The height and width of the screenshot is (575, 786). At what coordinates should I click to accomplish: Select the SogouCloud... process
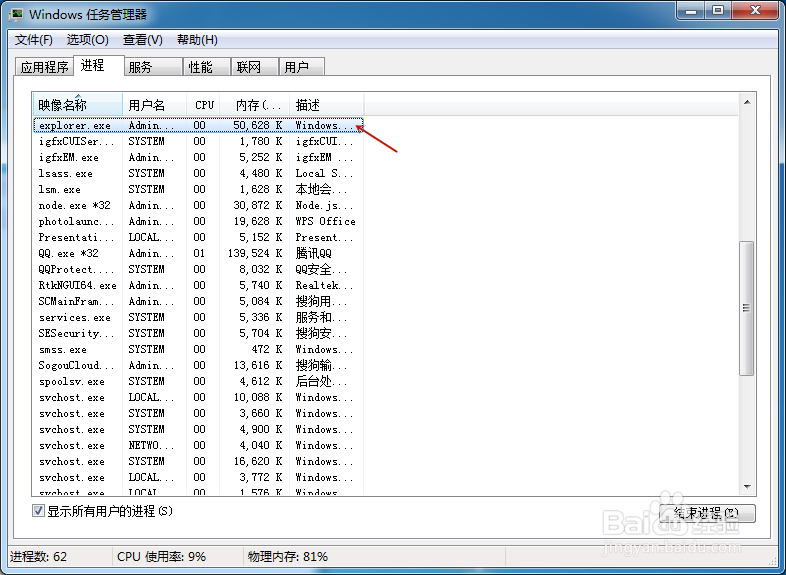click(199, 365)
